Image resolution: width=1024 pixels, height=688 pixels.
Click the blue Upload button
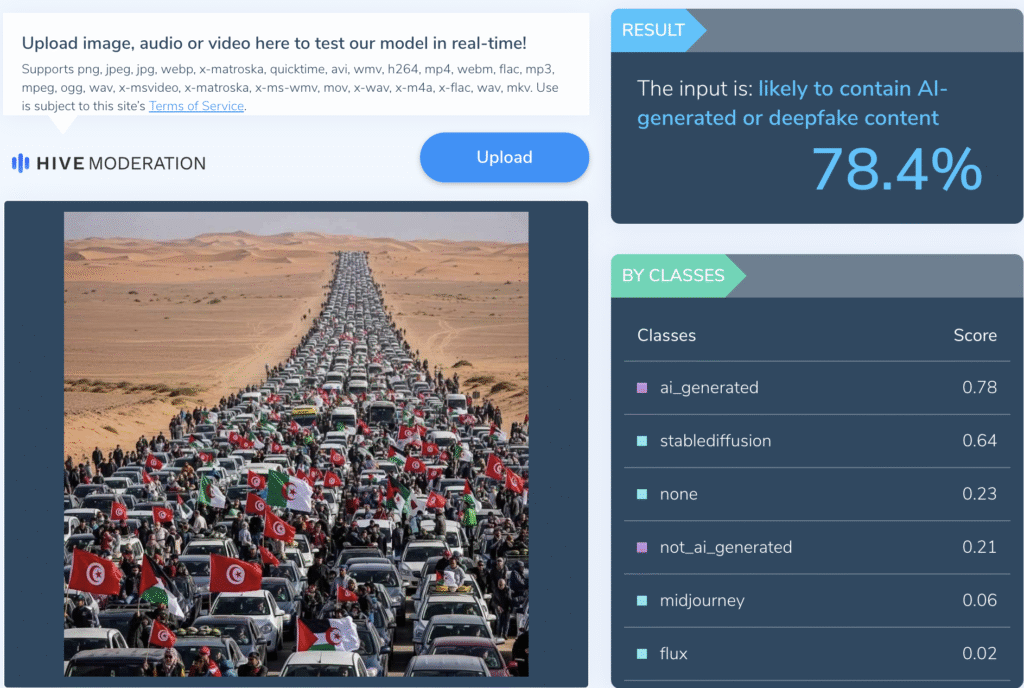(504, 157)
